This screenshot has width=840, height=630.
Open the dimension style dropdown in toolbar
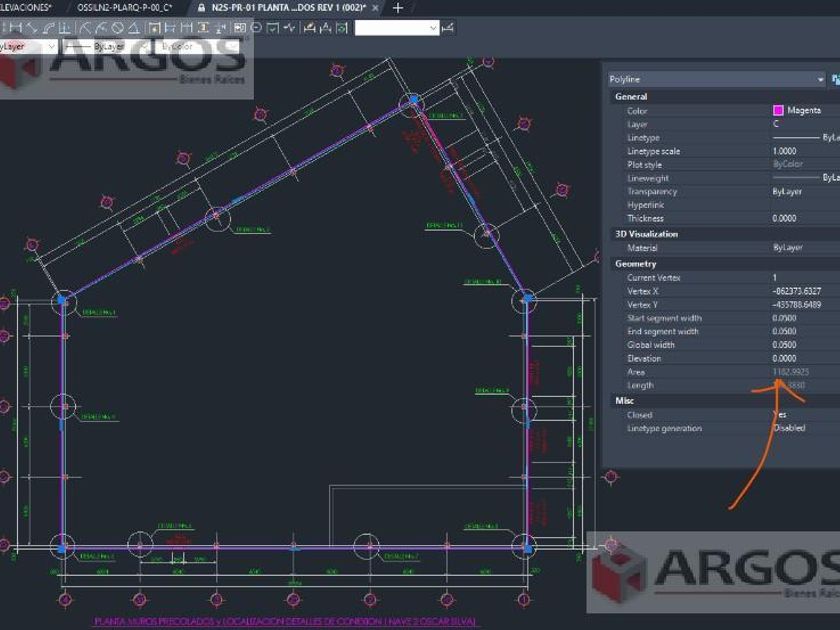(x=397, y=28)
